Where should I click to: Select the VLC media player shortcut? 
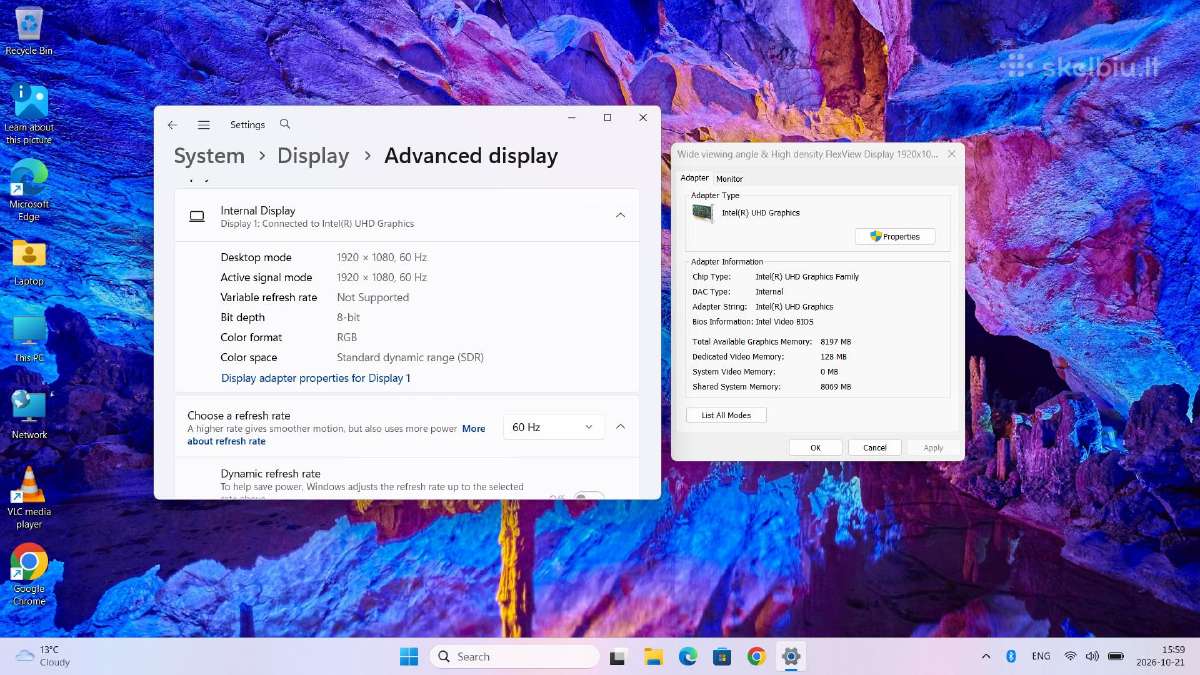pos(29,498)
